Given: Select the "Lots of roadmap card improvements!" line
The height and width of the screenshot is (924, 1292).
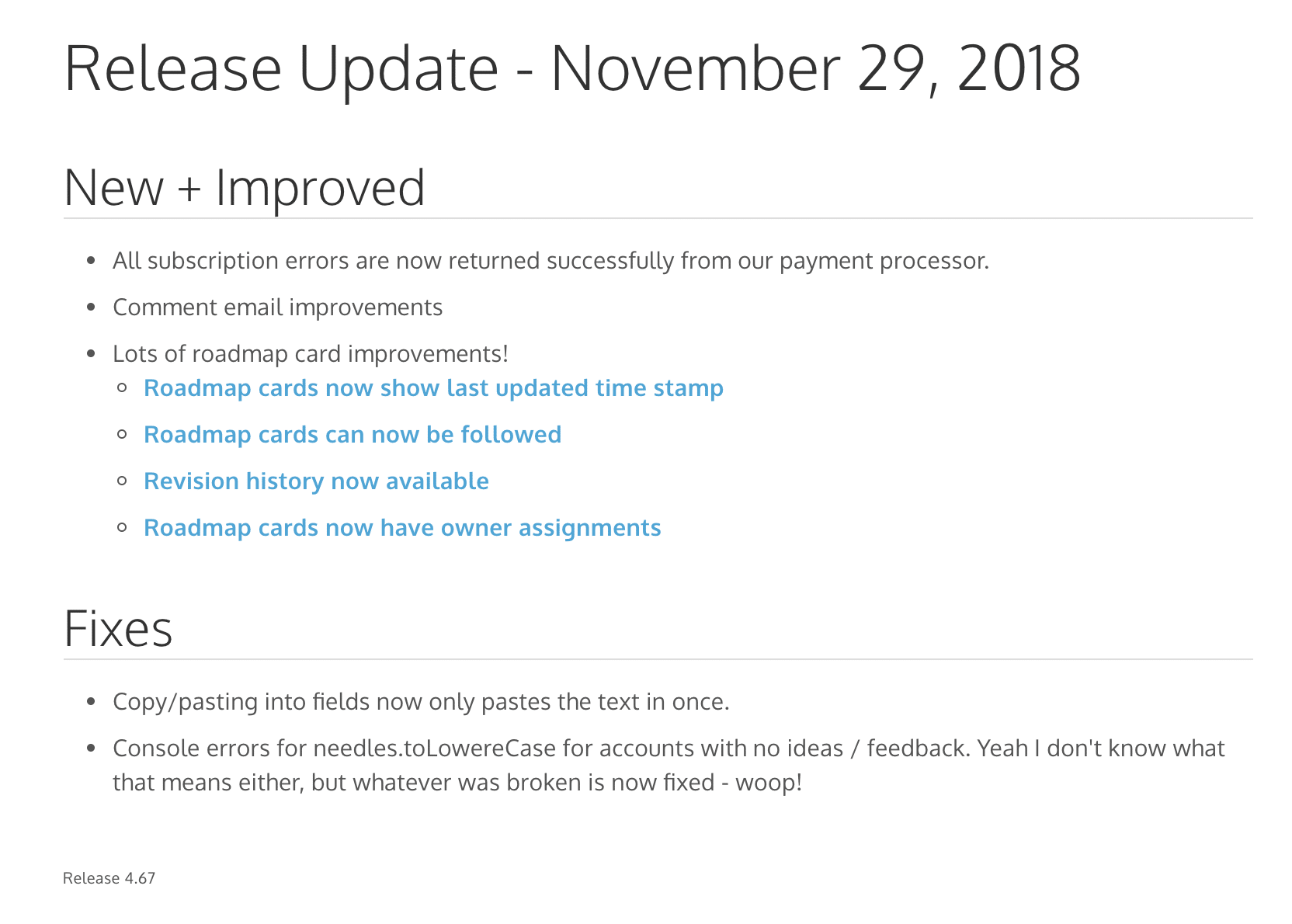Looking at the screenshot, I should [311, 354].
